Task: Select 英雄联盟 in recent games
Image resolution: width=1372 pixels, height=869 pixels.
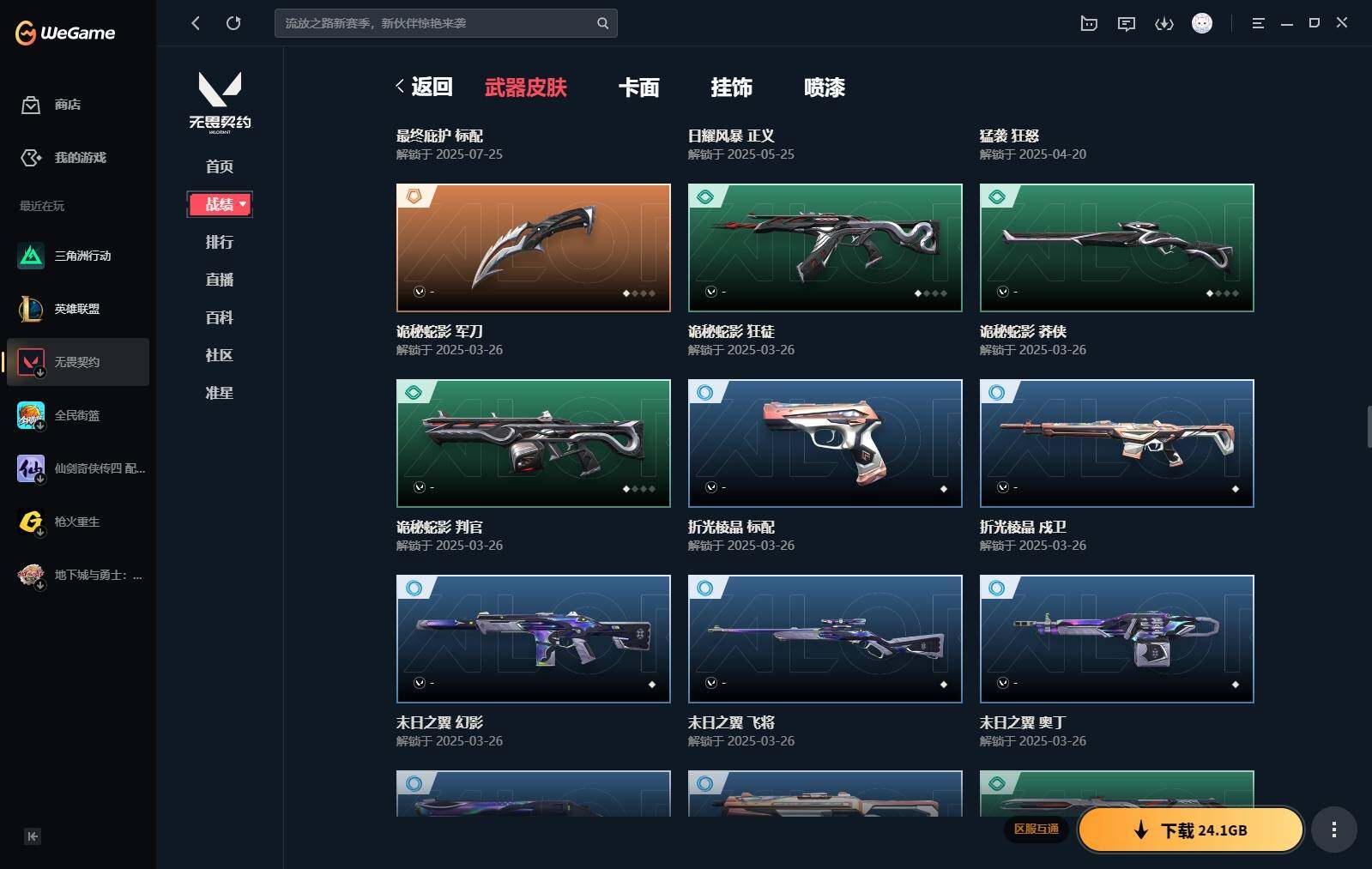Action: click(x=77, y=309)
